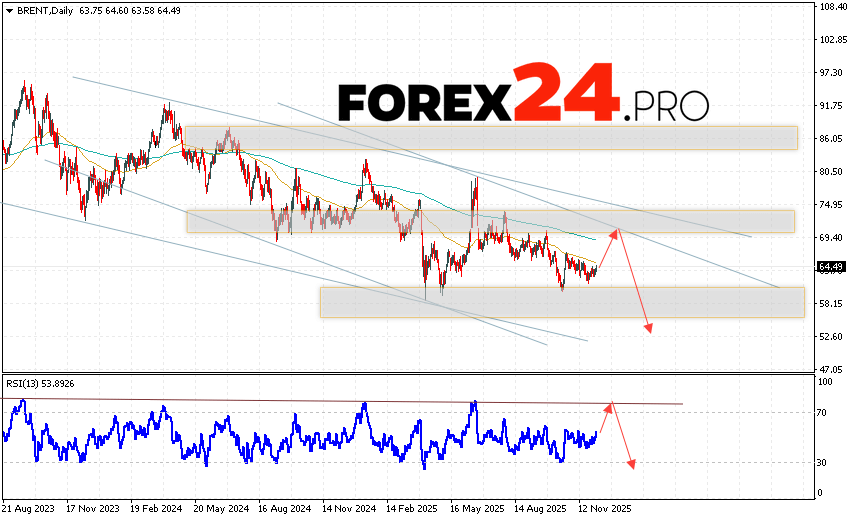Viewport: 854px width, 520px height.
Task: Click the 47.05 price axis label
Action: pyautogui.click(x=830, y=368)
